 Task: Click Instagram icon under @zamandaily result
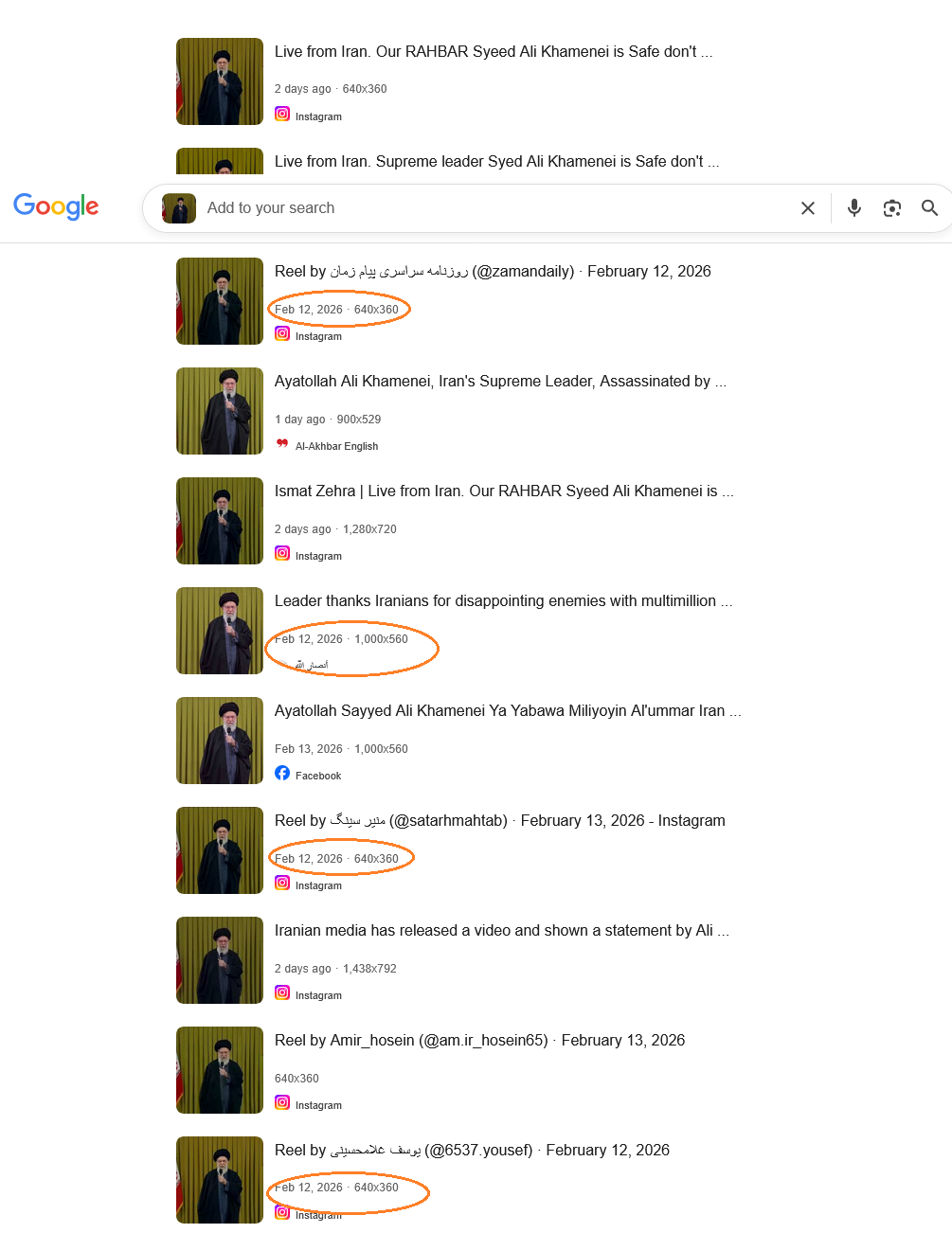(x=282, y=333)
